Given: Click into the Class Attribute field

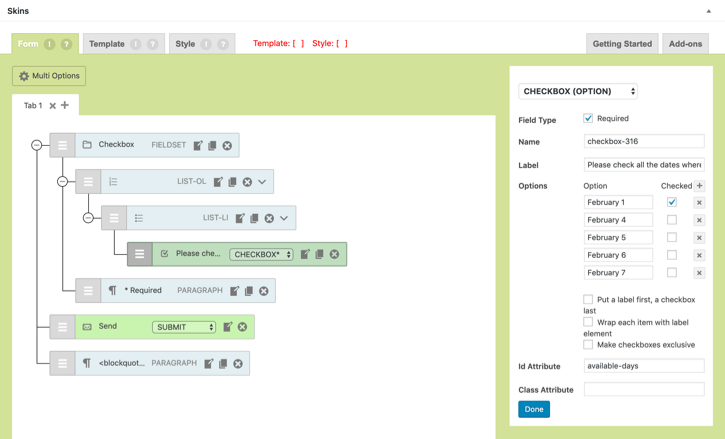Looking at the screenshot, I should click(x=644, y=390).
